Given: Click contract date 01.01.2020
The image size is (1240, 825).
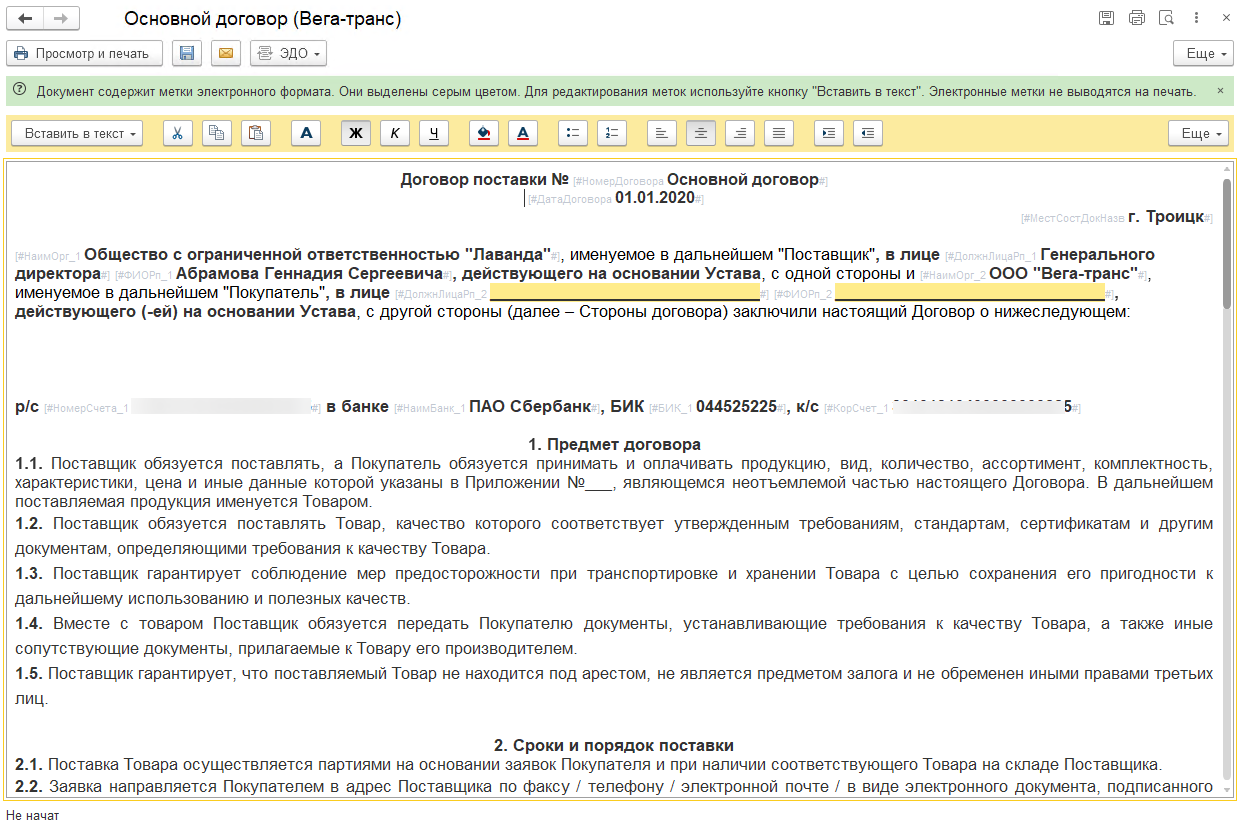Looking at the screenshot, I should [x=654, y=199].
